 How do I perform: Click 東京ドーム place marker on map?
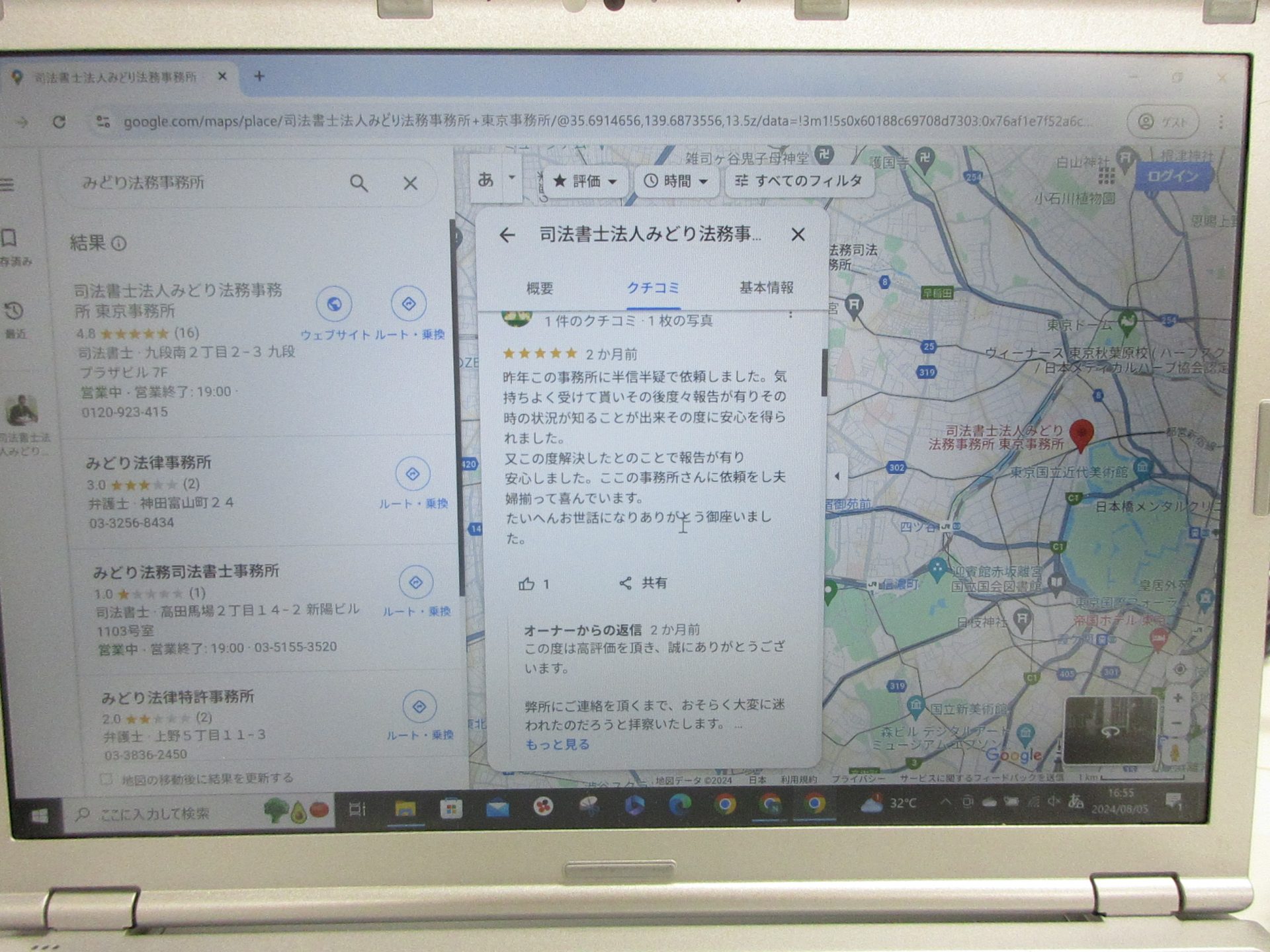point(1127,322)
